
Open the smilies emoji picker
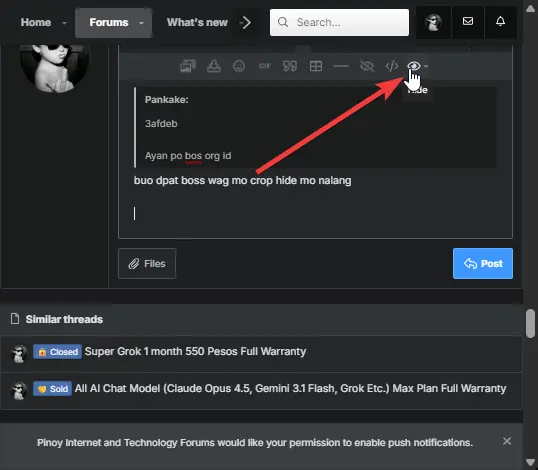tap(239, 66)
